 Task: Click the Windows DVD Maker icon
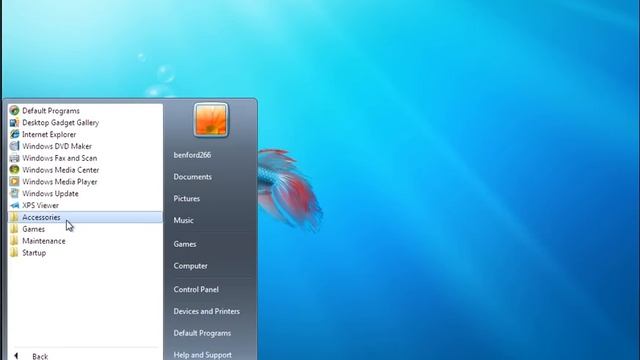(15, 146)
